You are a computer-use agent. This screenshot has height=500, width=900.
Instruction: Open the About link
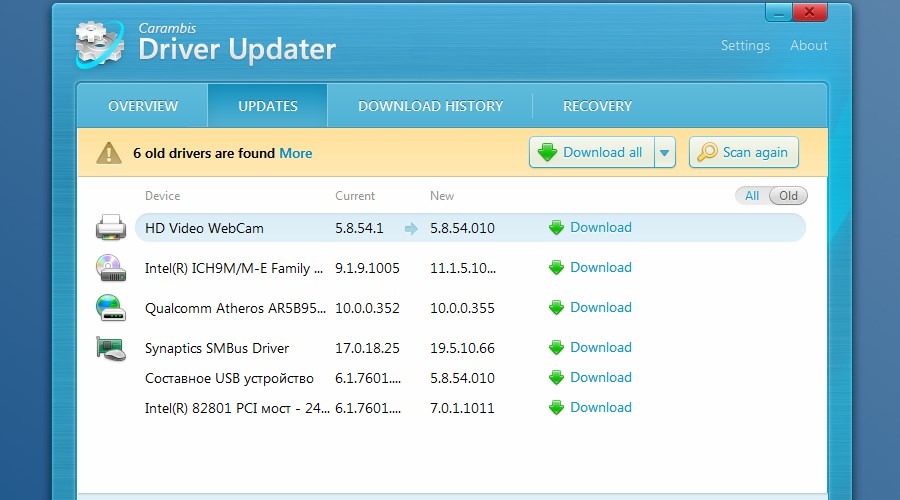click(x=809, y=45)
